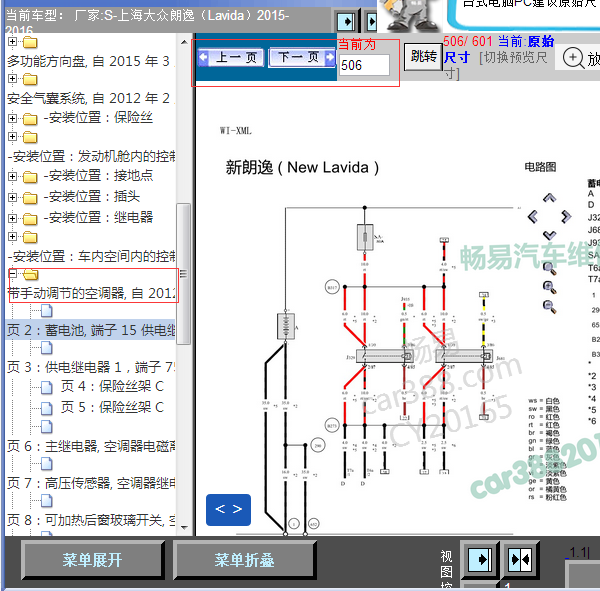
Task: Click the second arrow icon in top bar
Action: 372,21
